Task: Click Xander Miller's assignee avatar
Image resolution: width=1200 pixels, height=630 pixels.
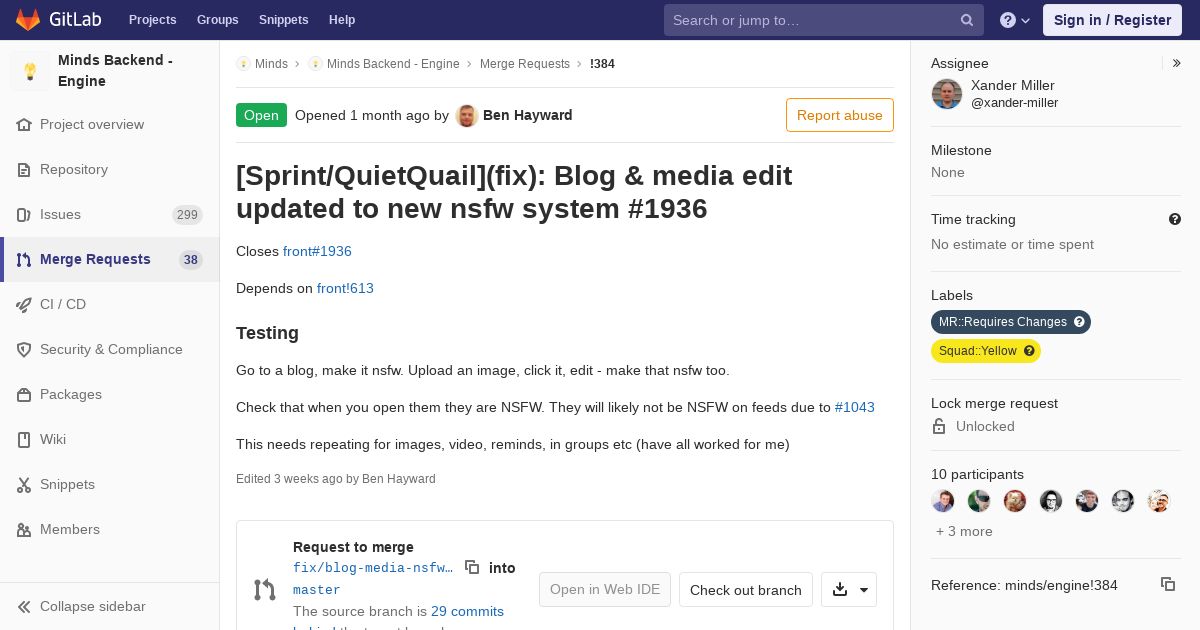Action: tap(947, 94)
